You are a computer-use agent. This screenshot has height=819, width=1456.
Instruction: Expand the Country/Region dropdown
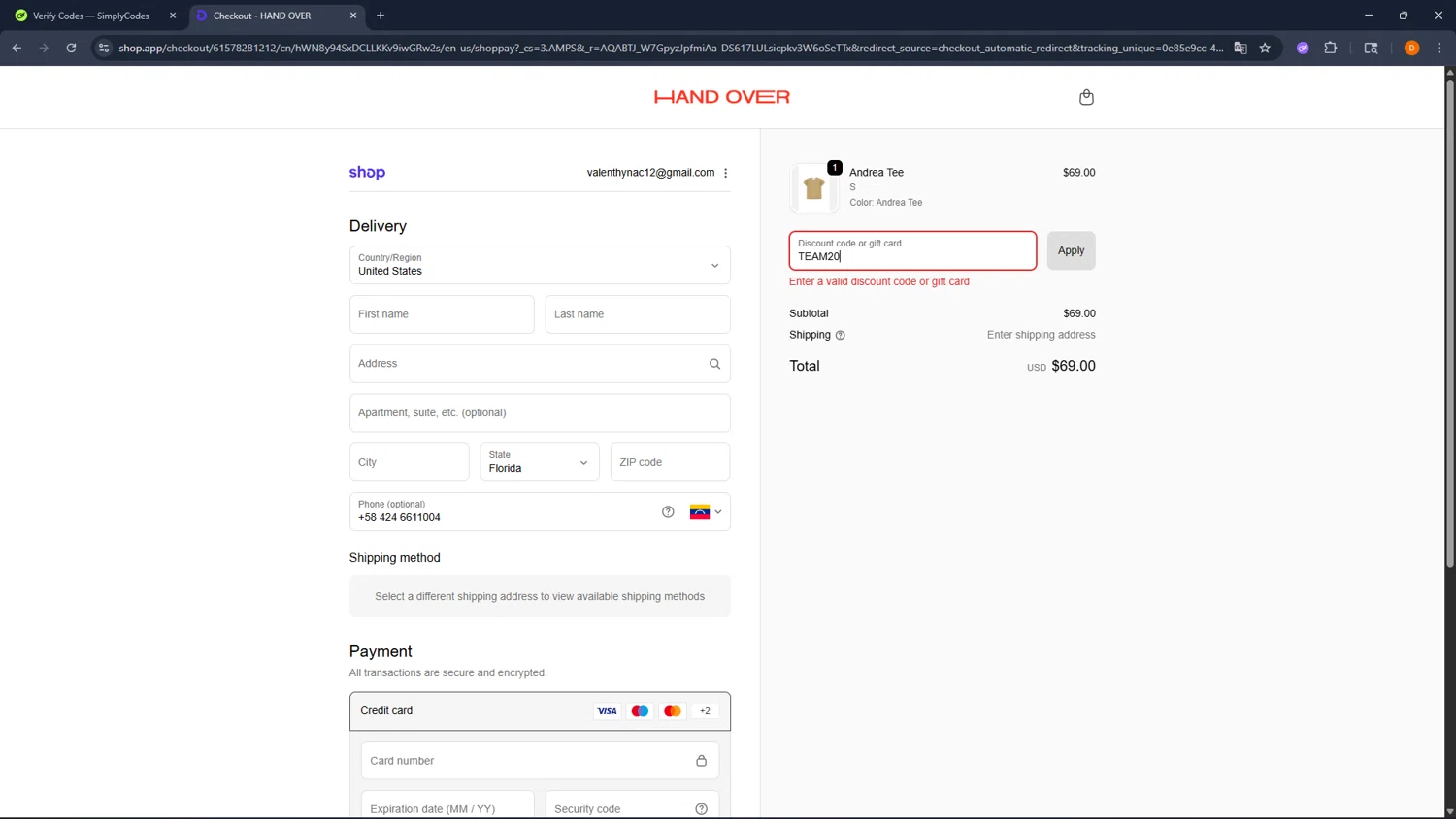[540, 265]
